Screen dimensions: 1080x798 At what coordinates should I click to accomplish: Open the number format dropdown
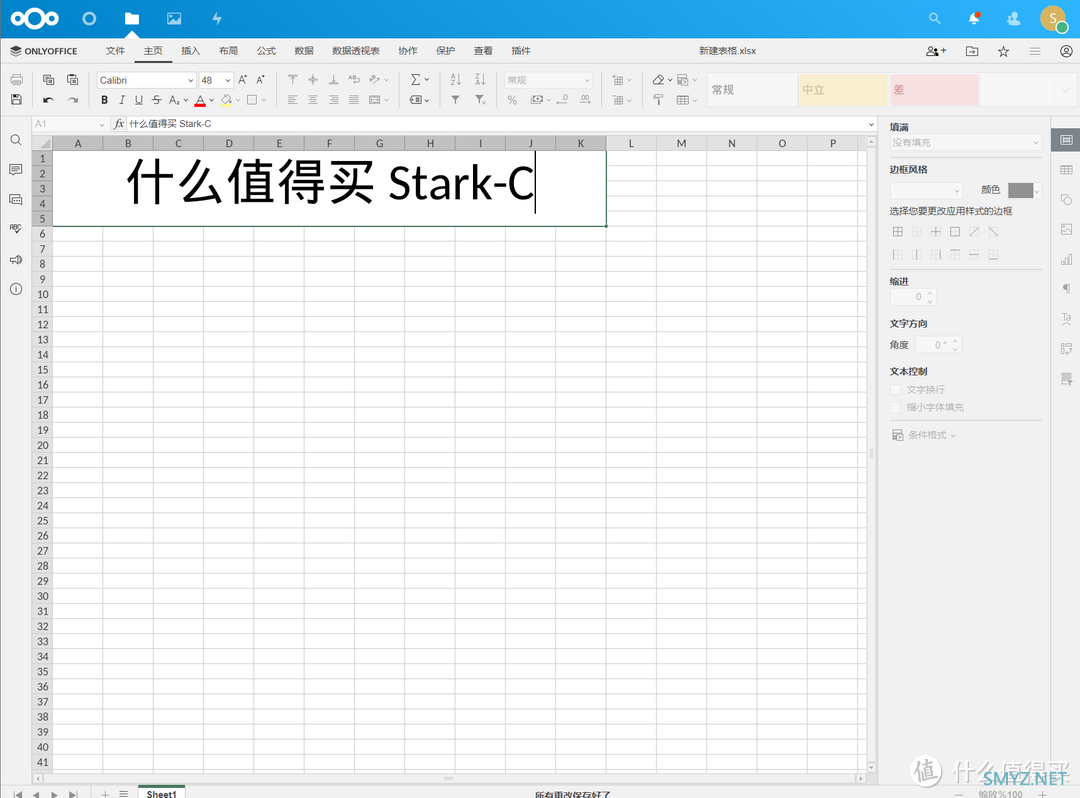(548, 80)
